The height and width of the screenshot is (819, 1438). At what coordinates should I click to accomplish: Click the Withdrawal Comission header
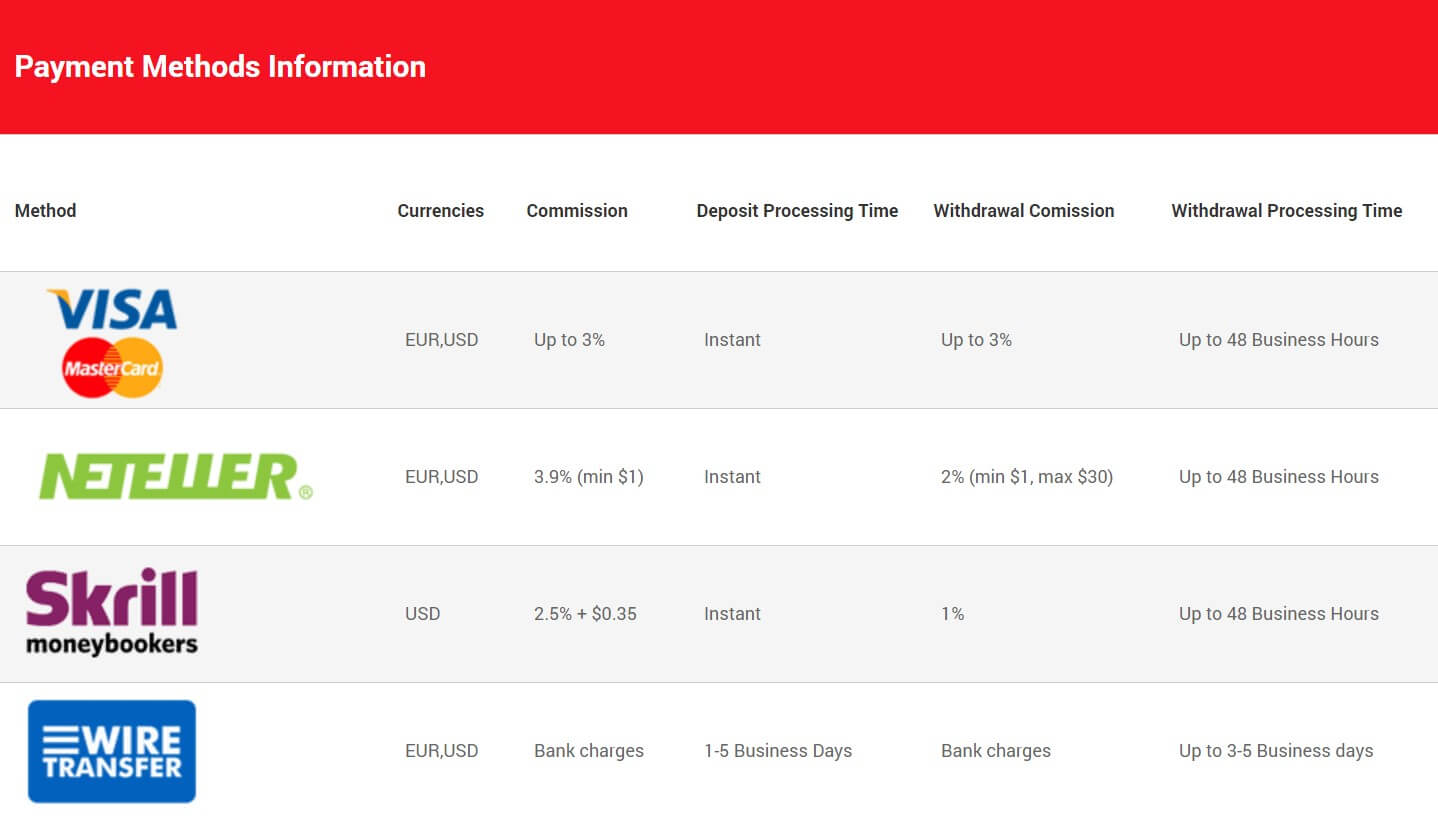click(1023, 211)
